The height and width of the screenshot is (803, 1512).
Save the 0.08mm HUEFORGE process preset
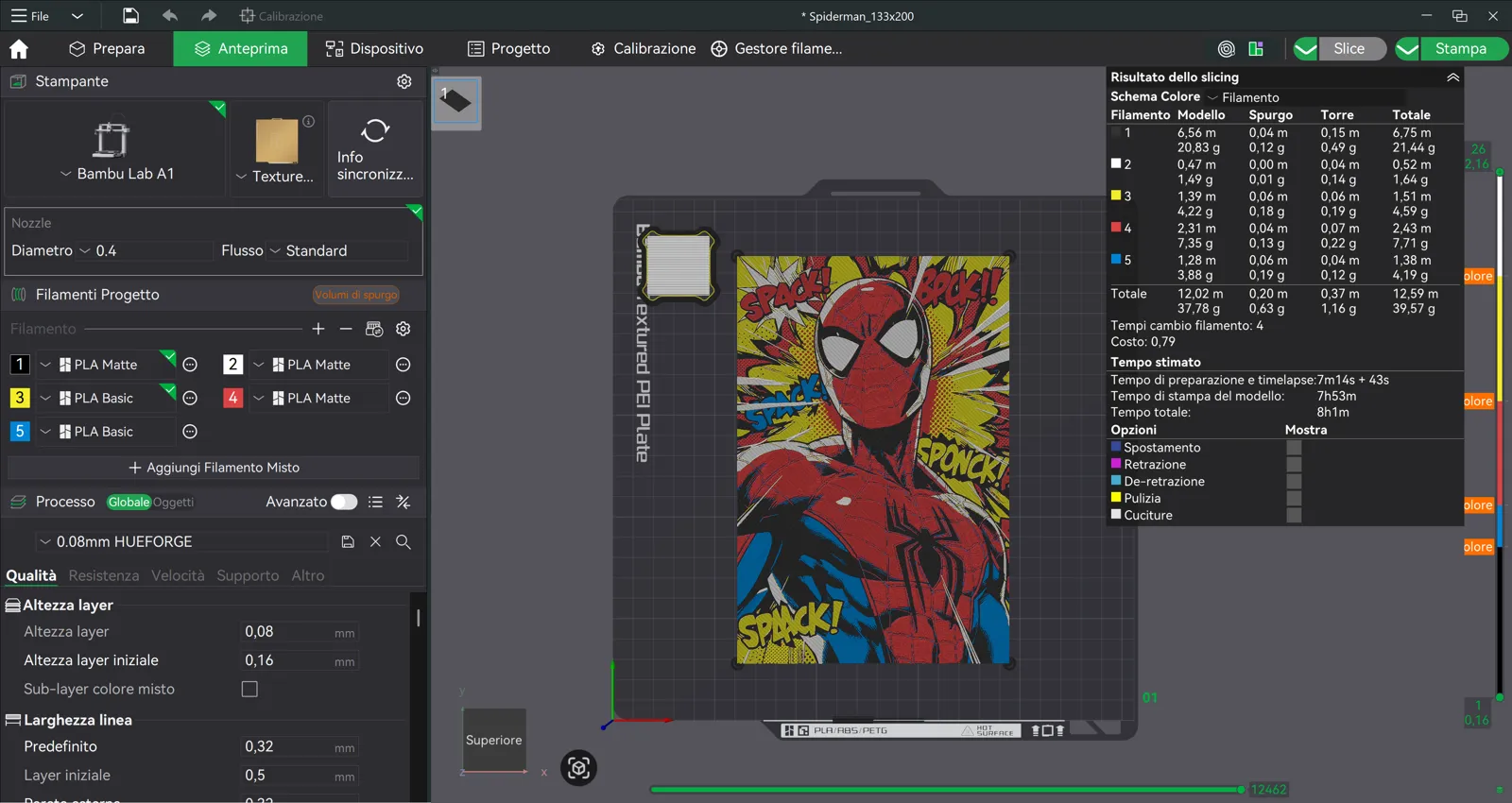tap(348, 541)
